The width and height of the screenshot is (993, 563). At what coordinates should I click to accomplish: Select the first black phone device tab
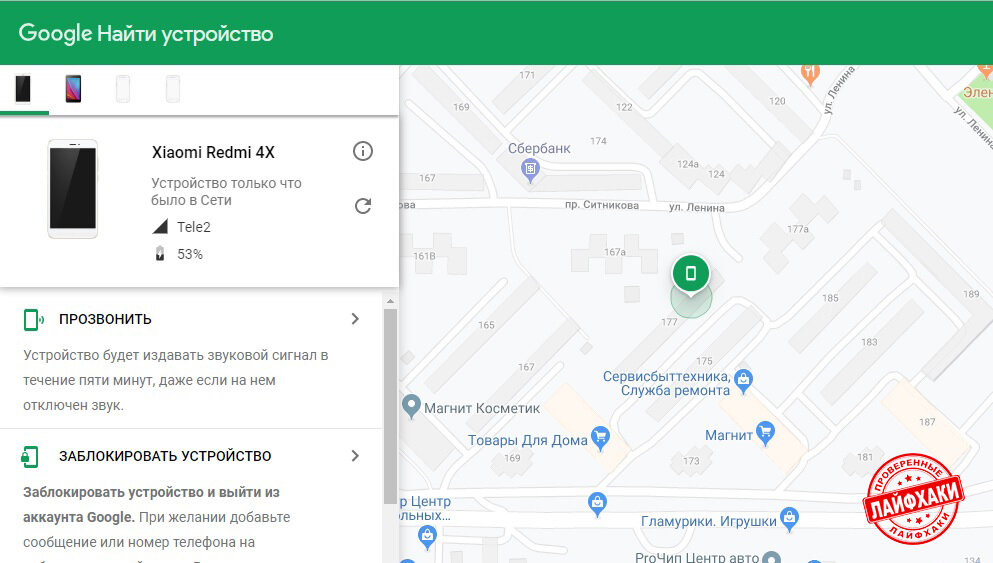point(23,89)
